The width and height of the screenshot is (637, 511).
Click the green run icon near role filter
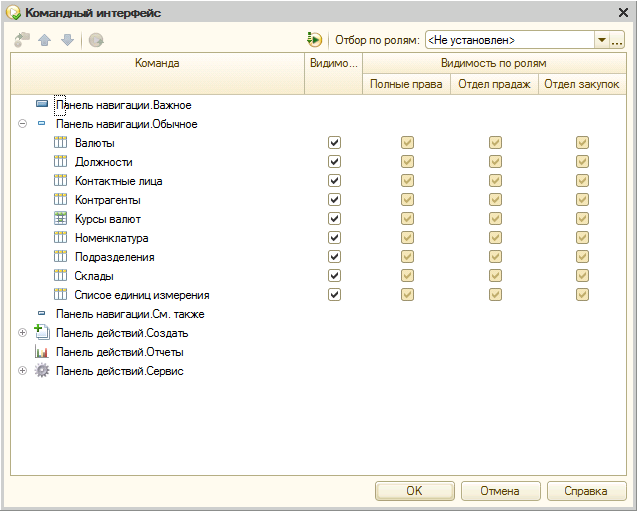315,40
